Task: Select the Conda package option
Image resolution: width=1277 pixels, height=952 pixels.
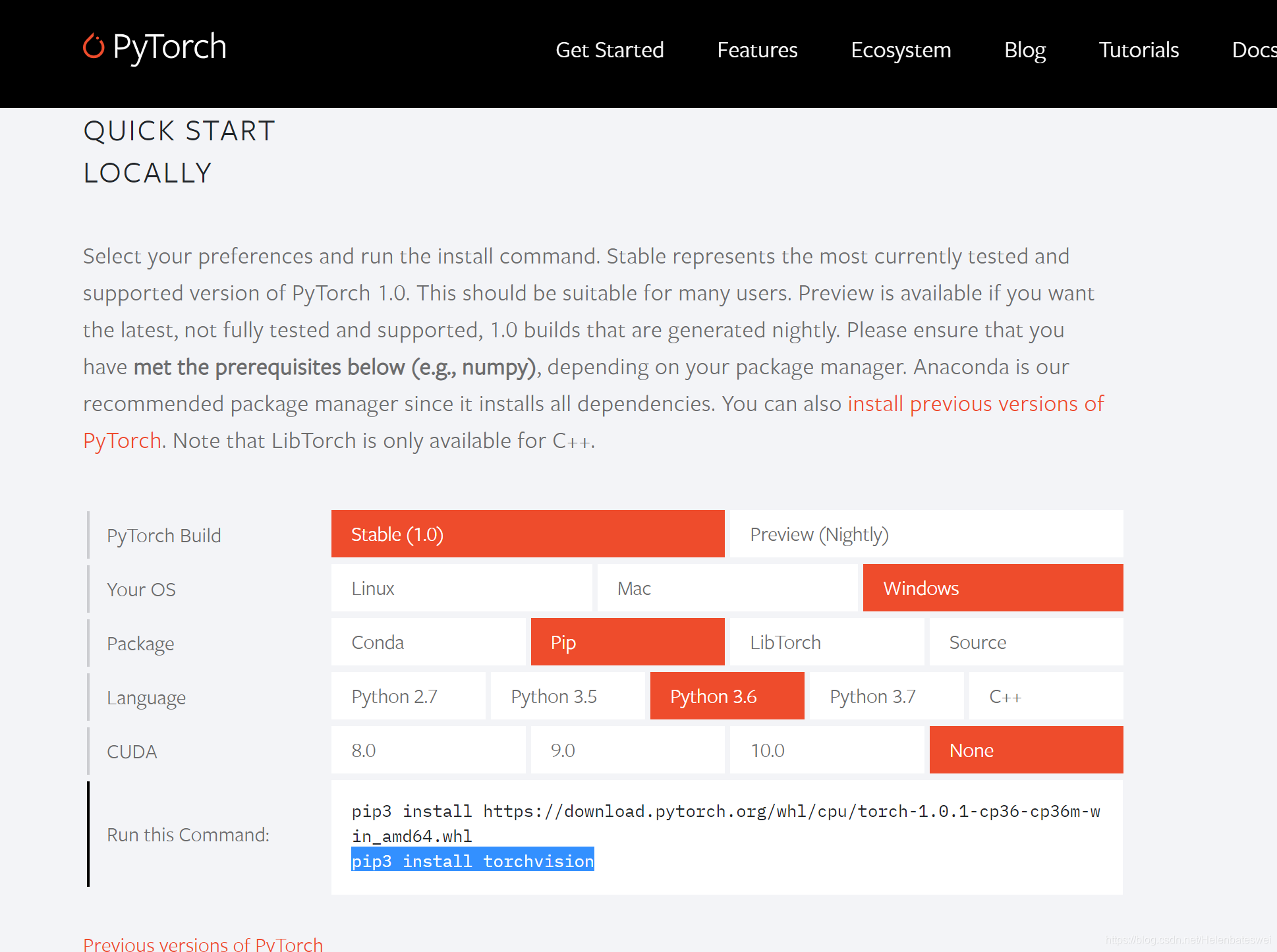Action: coord(428,642)
